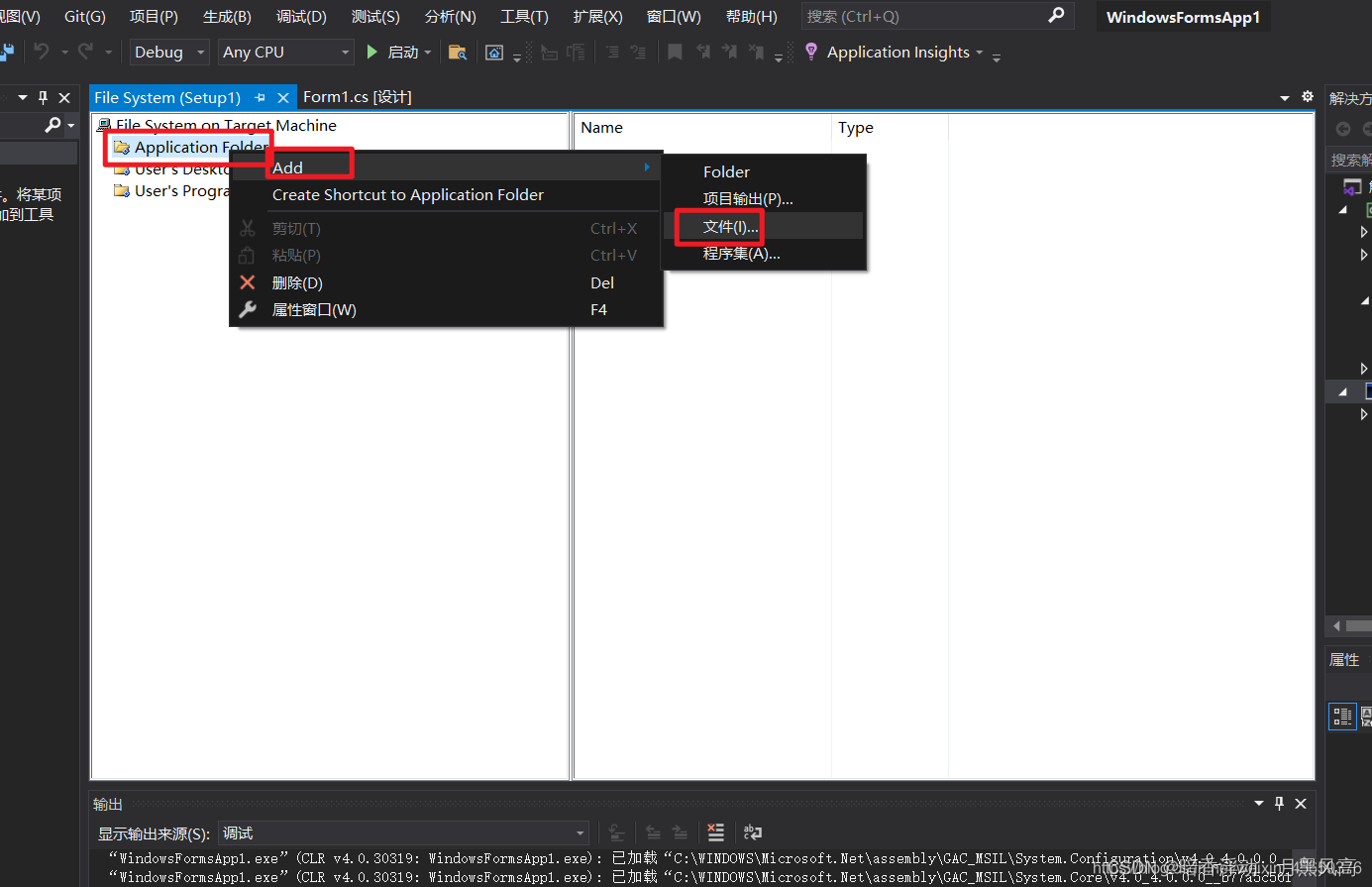Click the magnifier icon in left panel search
The image size is (1372, 887).
coord(53,125)
